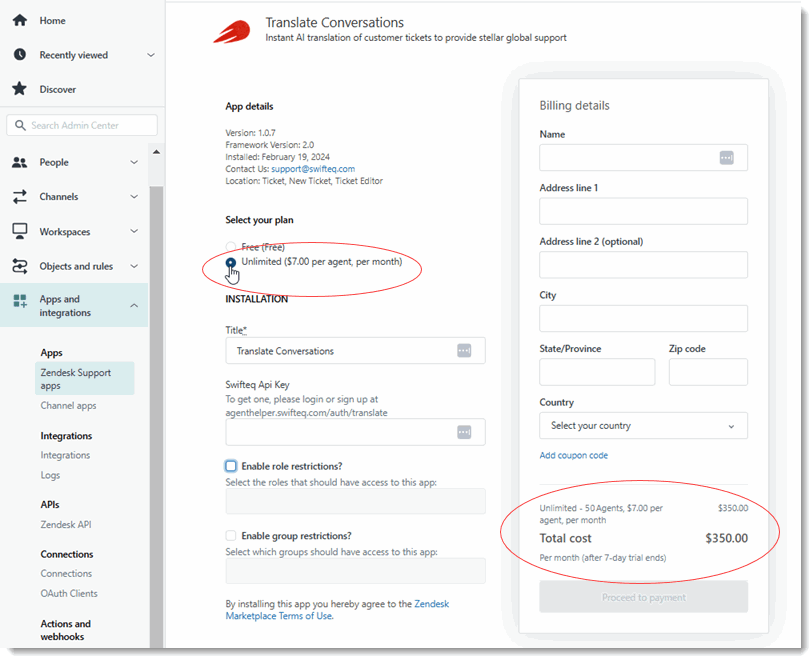Open the groups selection field
This screenshot has height=656, width=809.
[355, 571]
